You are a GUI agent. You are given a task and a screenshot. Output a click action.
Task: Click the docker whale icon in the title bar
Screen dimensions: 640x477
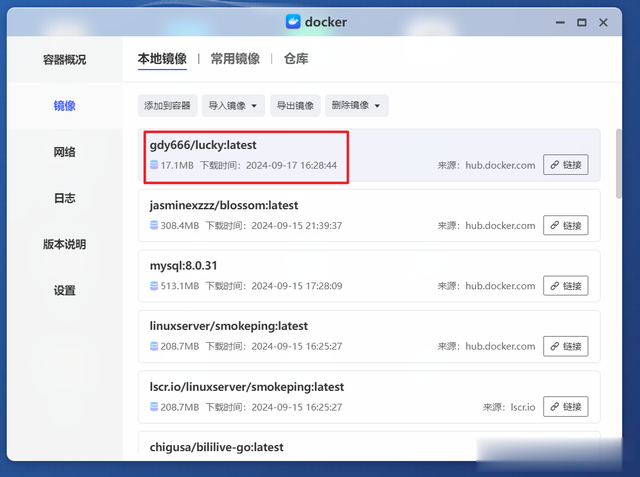tap(293, 22)
